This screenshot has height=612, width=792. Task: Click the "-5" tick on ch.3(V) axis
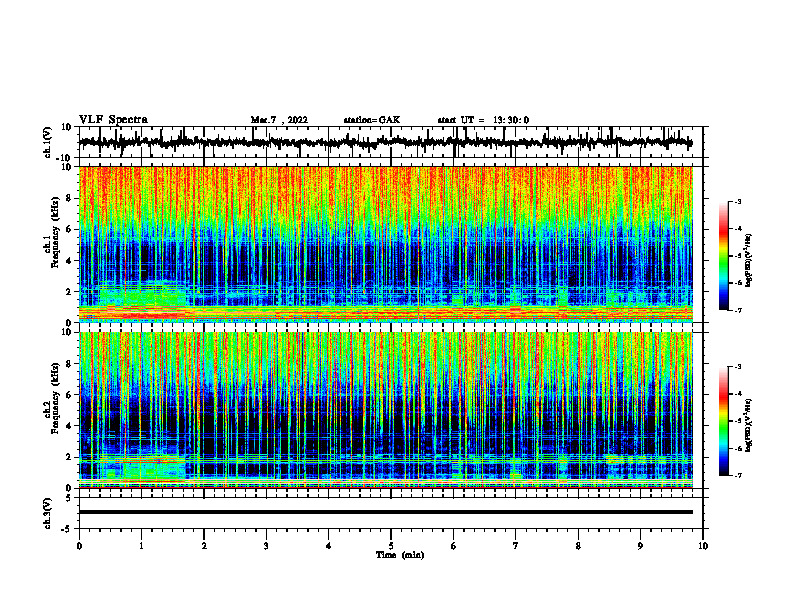click(67, 529)
